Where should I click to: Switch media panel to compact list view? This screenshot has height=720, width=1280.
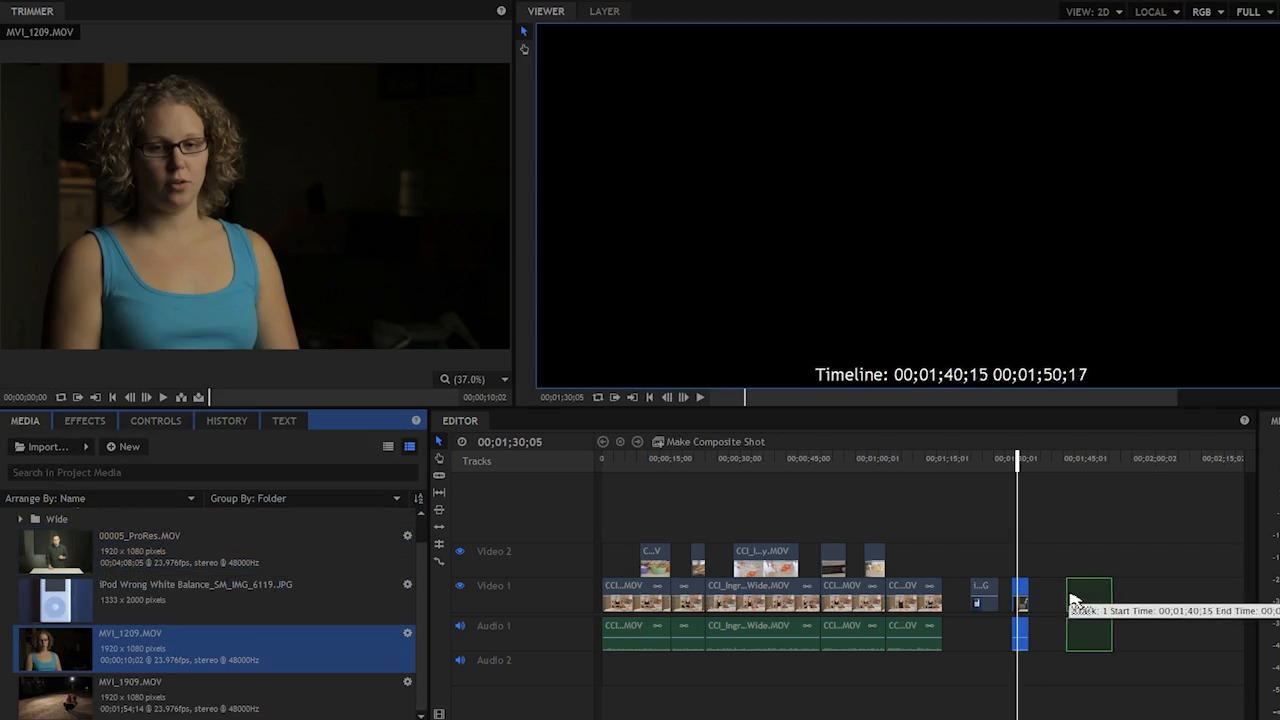point(388,447)
